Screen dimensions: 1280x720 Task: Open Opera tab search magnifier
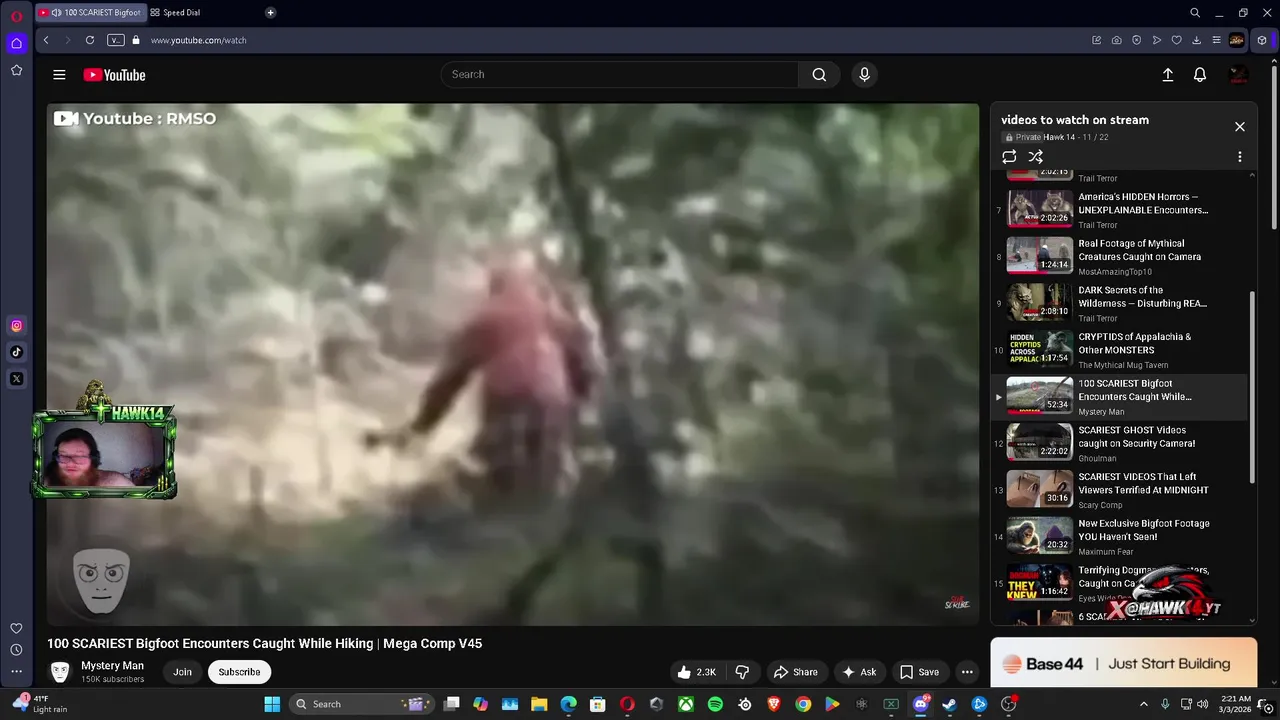(1195, 13)
